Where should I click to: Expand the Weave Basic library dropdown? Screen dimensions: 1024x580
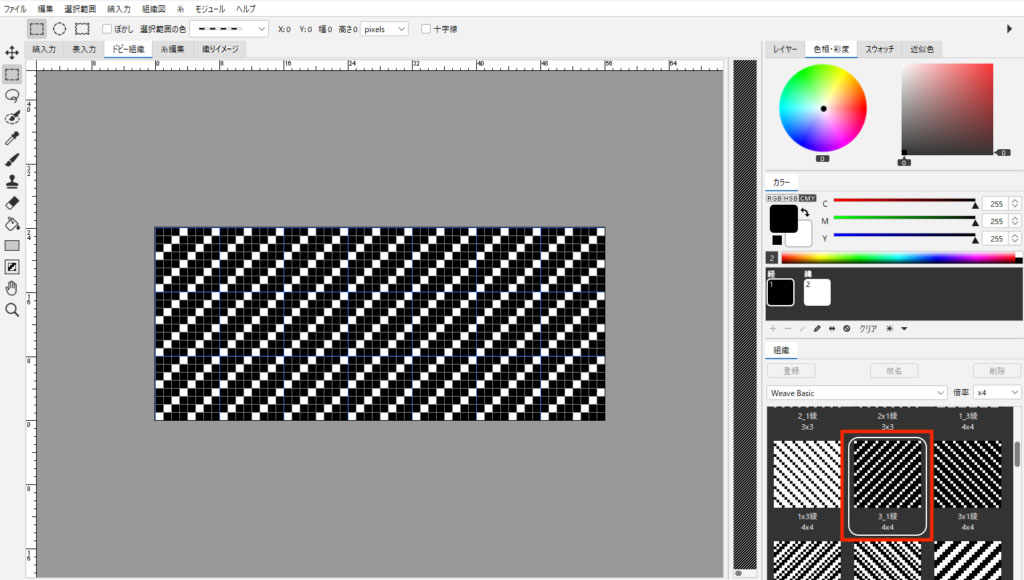856,393
